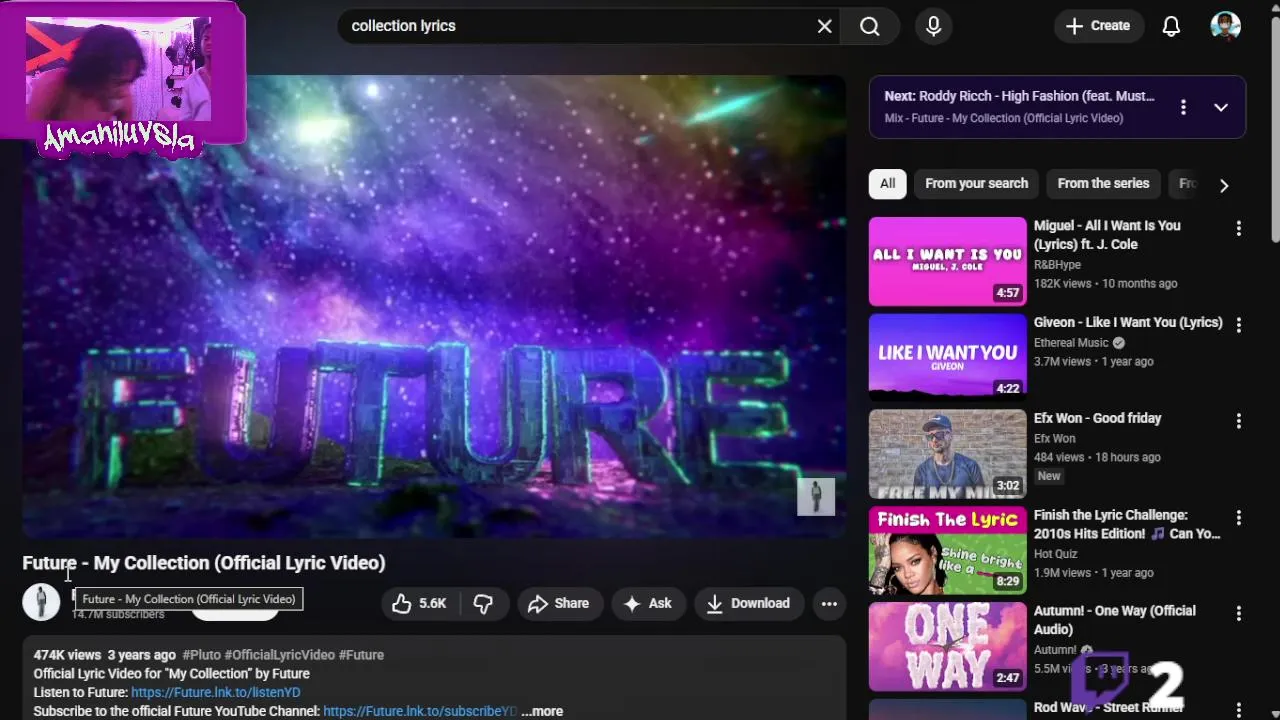Open 'Ethereal Music' channel name

coord(1071,343)
